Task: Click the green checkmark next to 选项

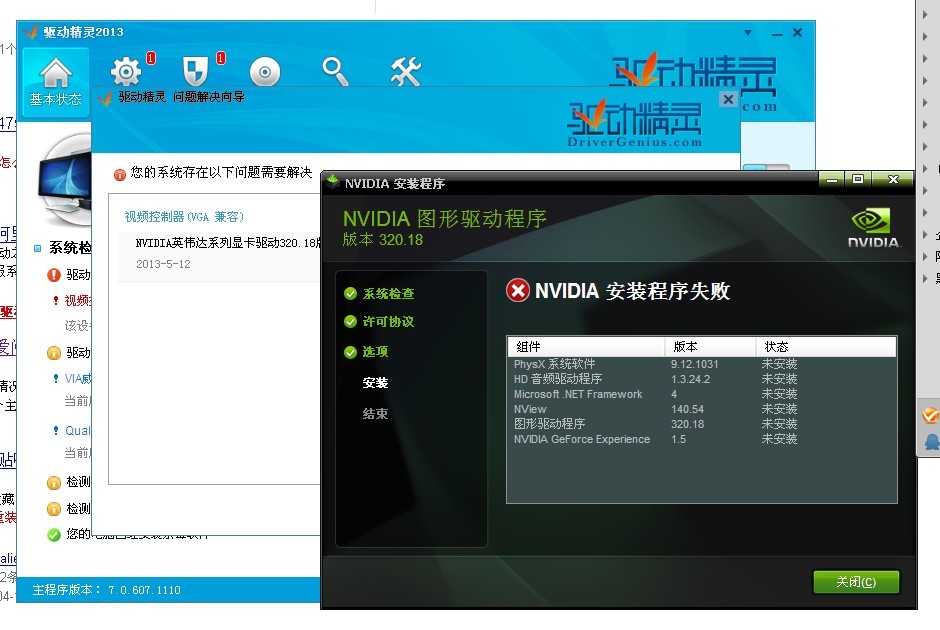Action: (x=351, y=352)
